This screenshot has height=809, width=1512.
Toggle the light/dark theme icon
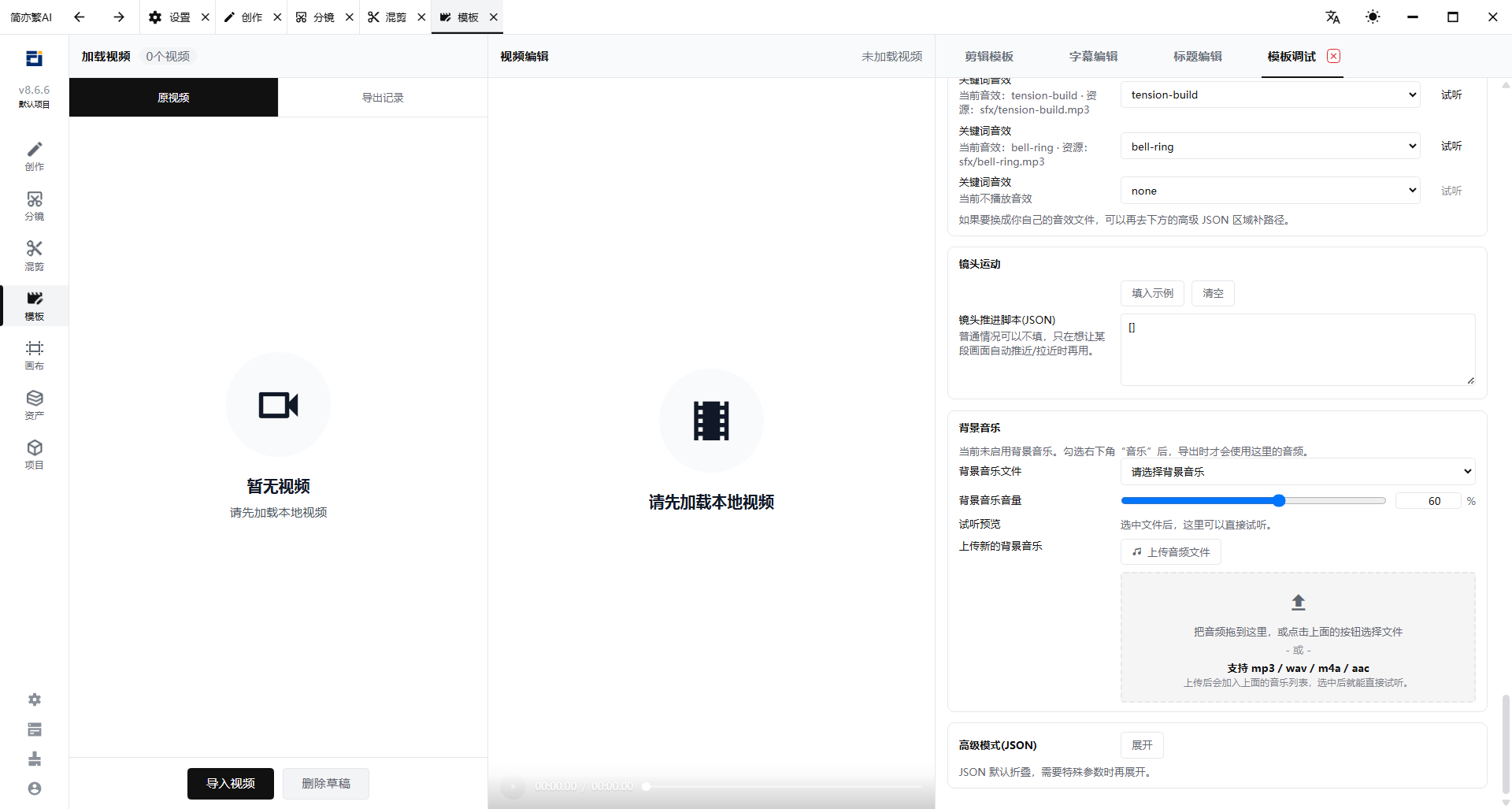1373,17
